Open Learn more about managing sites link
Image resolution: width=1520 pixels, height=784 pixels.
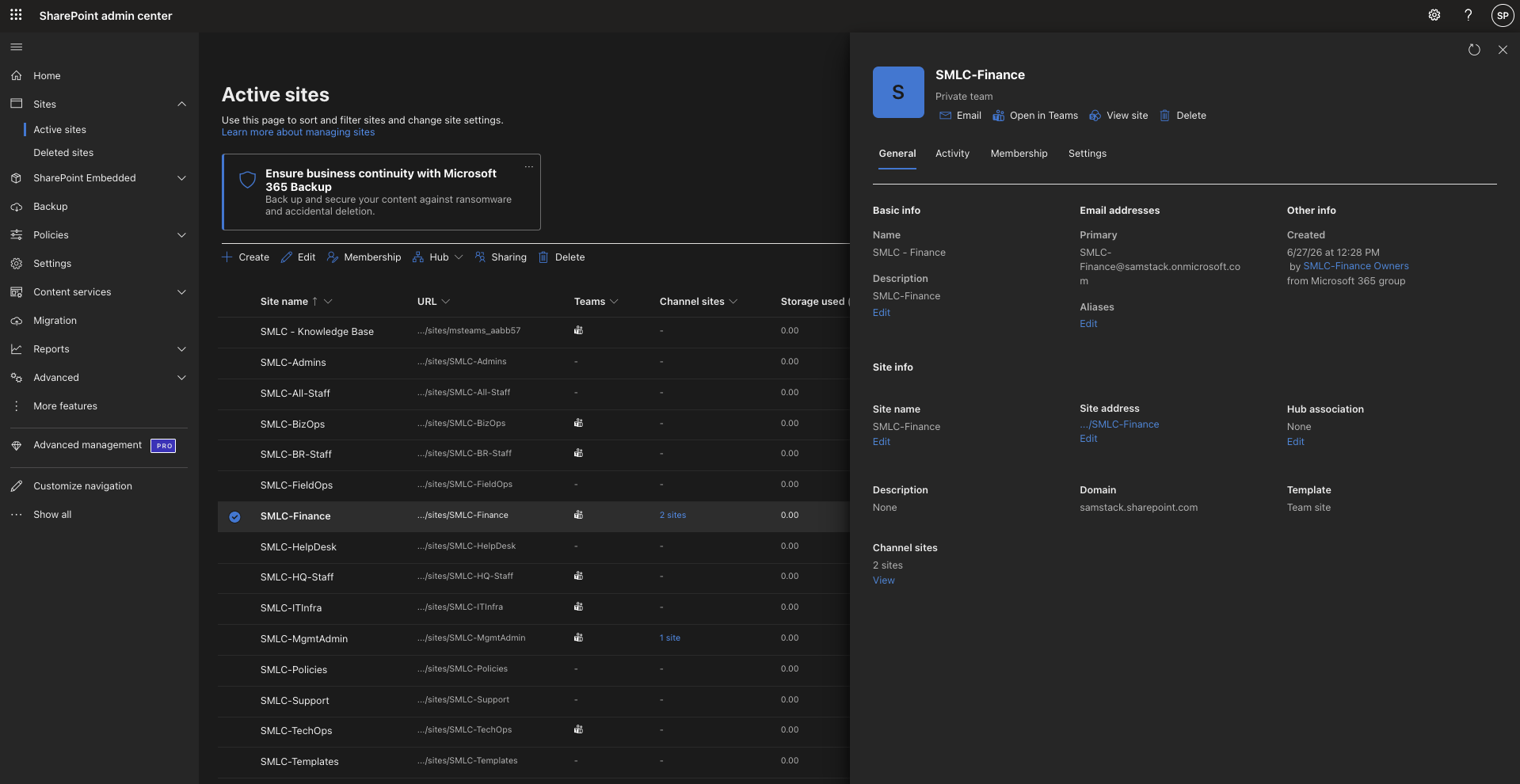click(298, 132)
